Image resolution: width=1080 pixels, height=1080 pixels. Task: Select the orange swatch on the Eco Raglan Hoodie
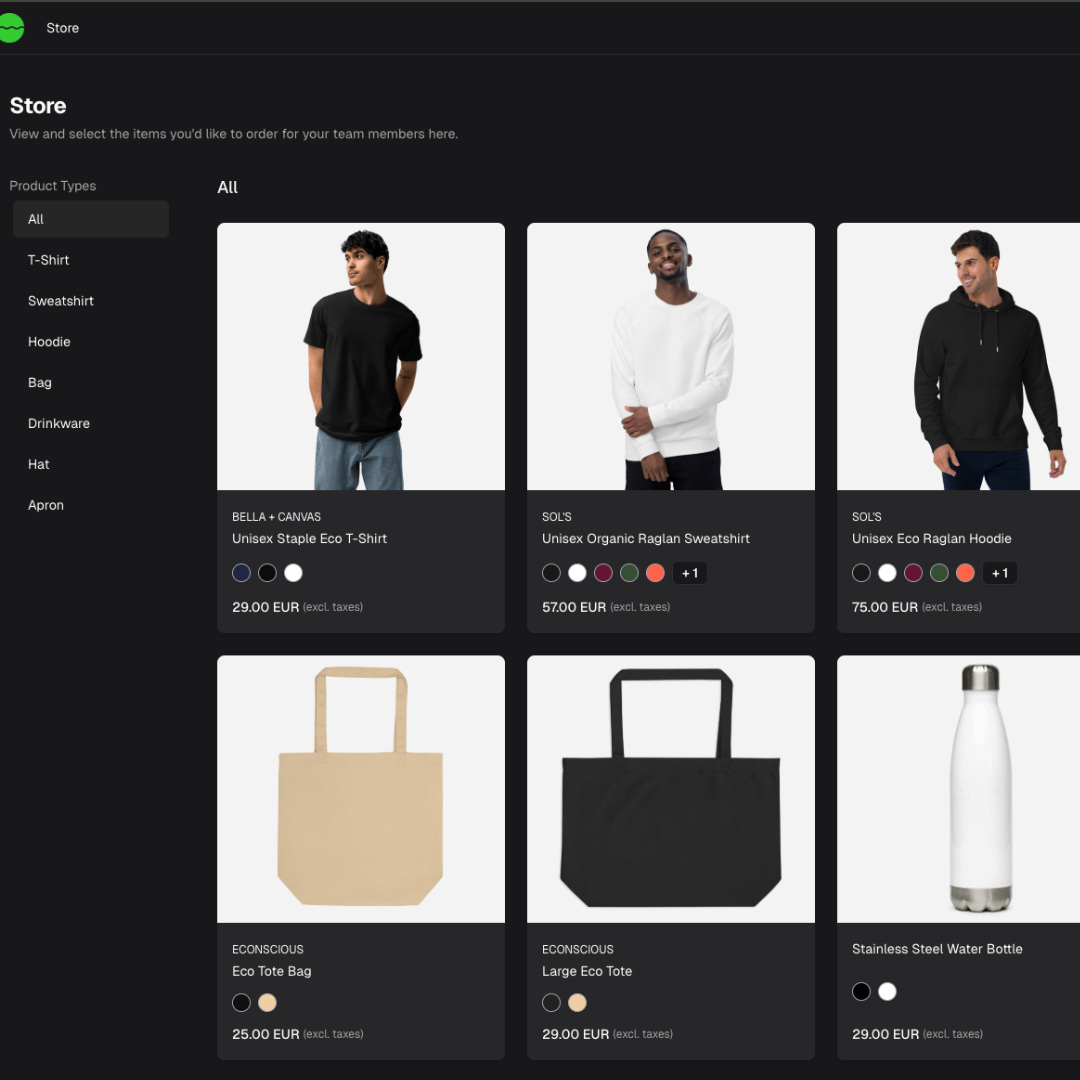tap(965, 573)
